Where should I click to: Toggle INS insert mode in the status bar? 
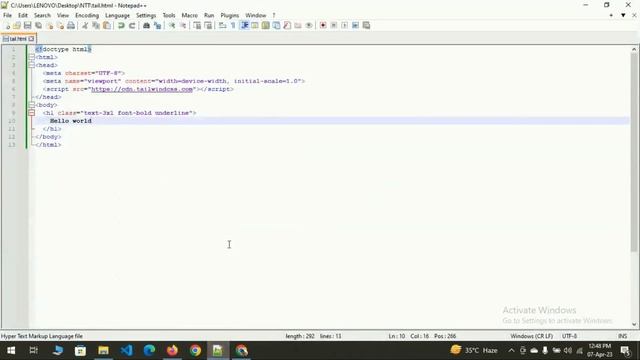(x=622, y=336)
